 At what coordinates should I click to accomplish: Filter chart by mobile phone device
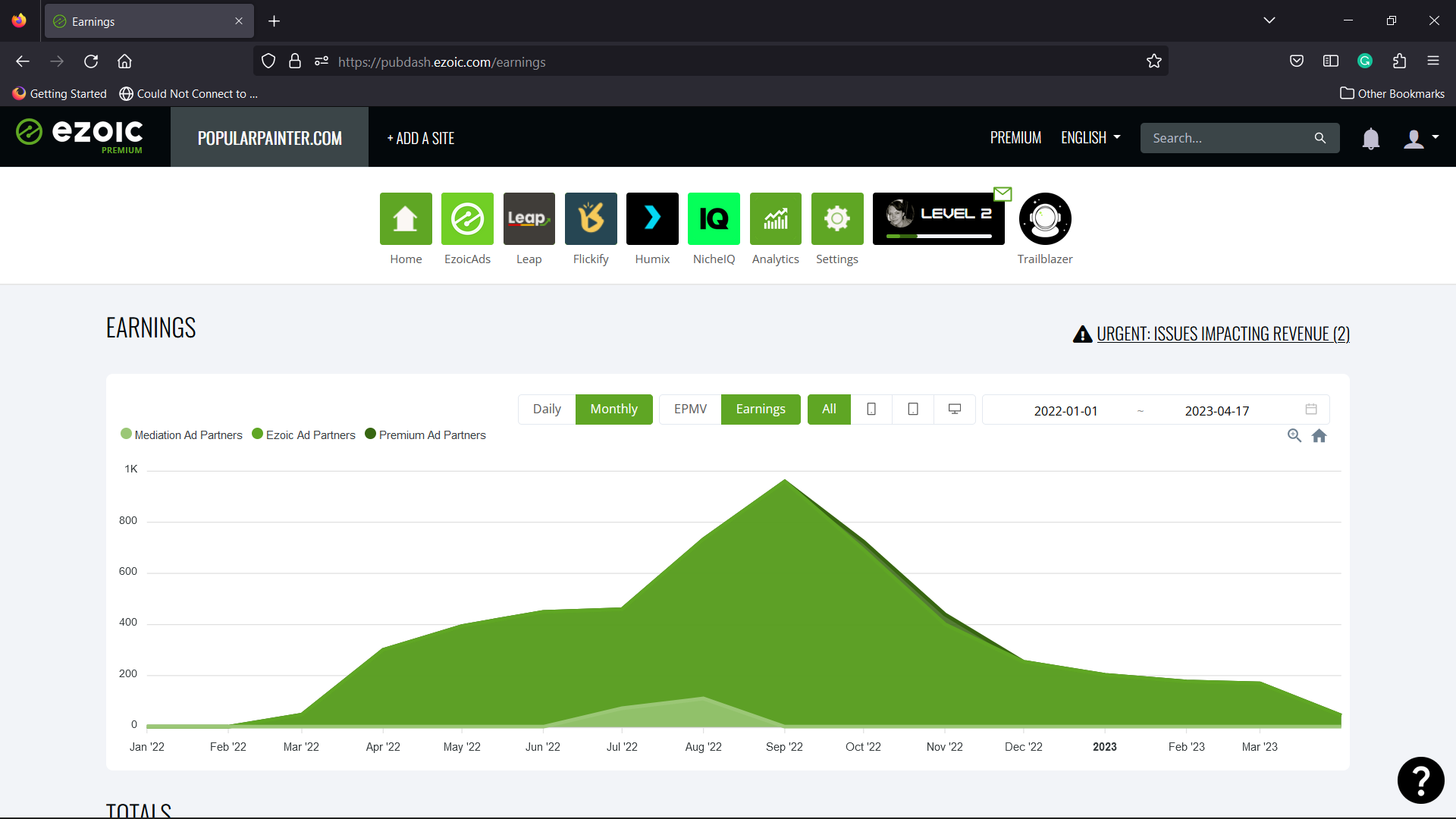(x=871, y=409)
